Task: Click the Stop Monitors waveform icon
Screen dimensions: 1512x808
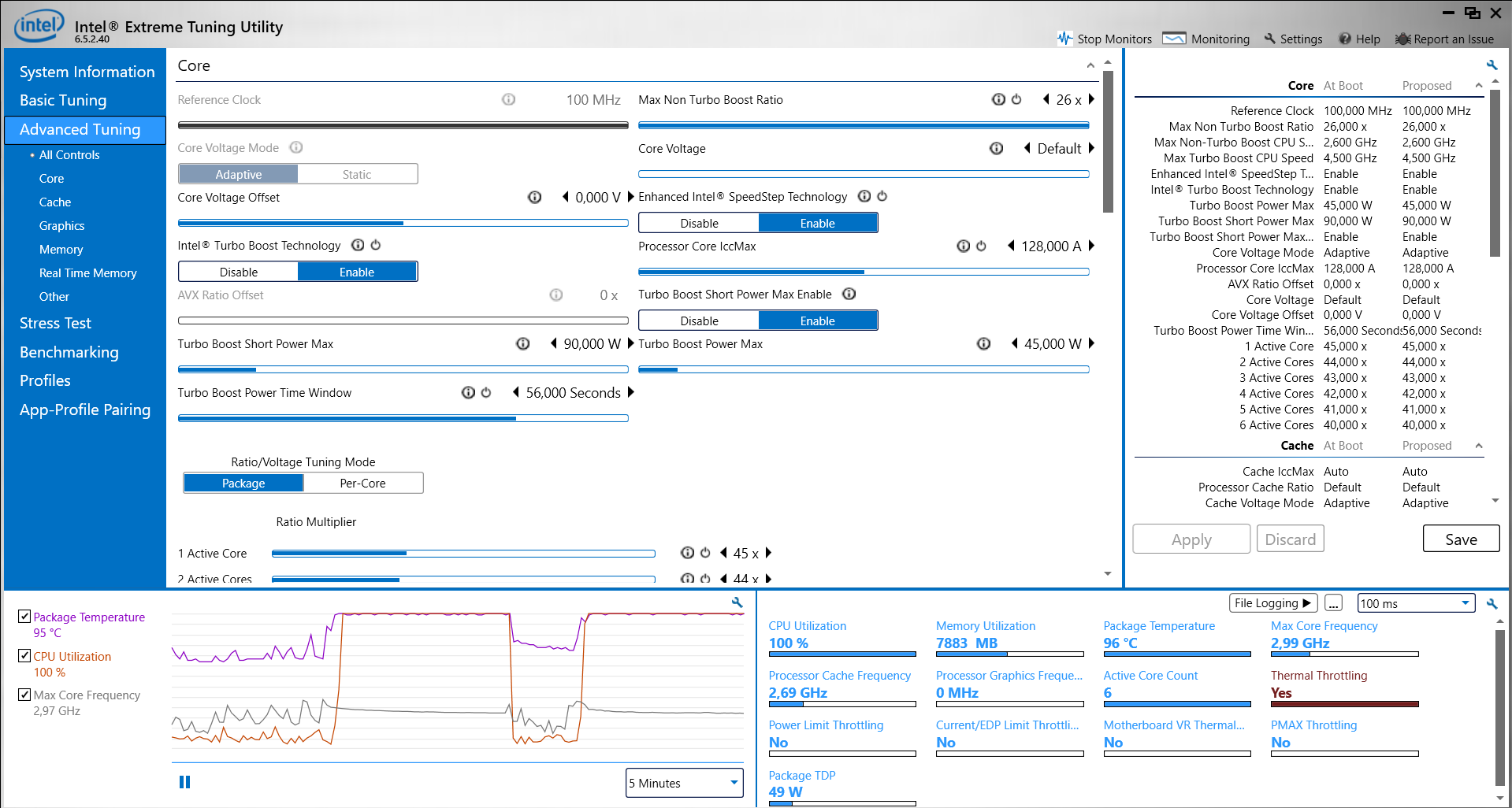Action: point(1064,39)
